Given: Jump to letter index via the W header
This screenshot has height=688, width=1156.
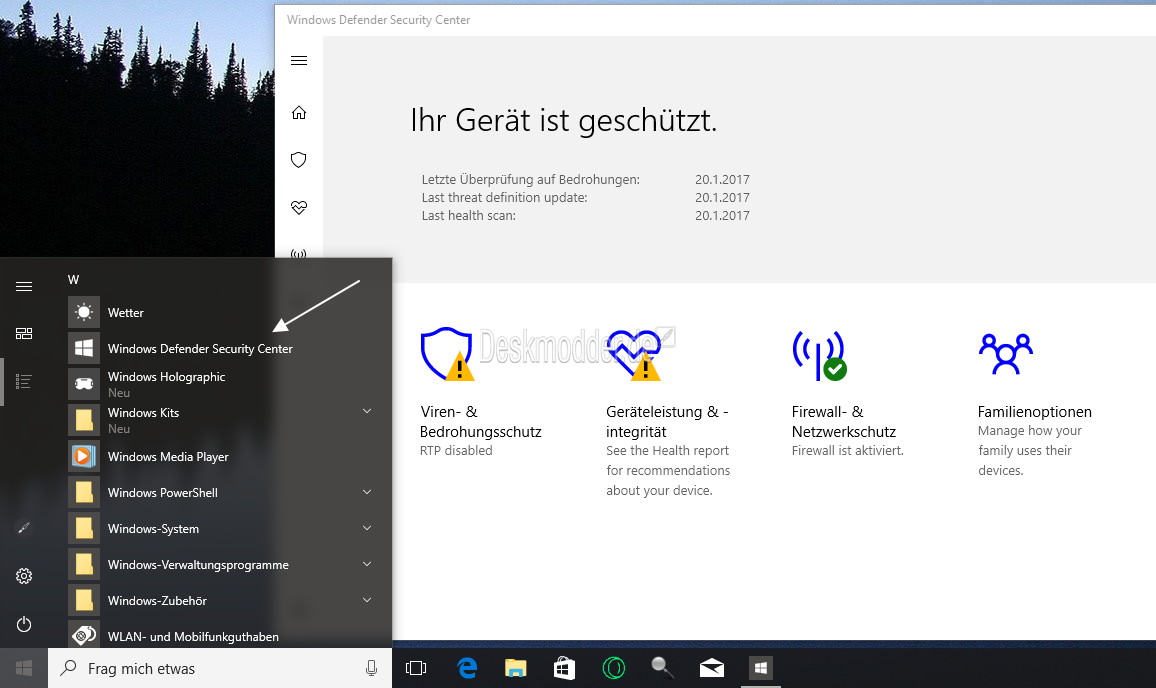Looking at the screenshot, I should pos(74,279).
